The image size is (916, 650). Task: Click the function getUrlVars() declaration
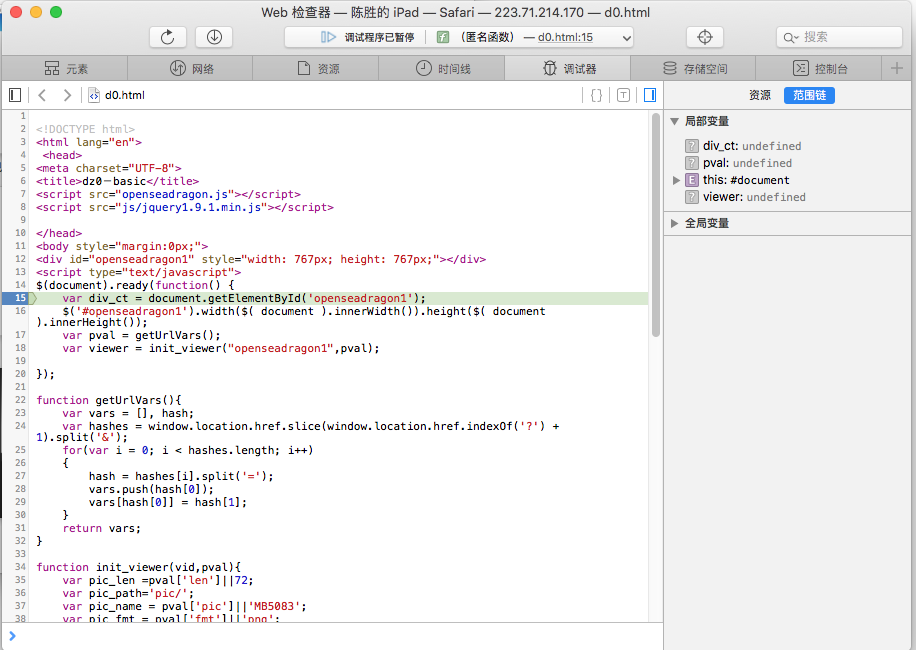point(109,400)
